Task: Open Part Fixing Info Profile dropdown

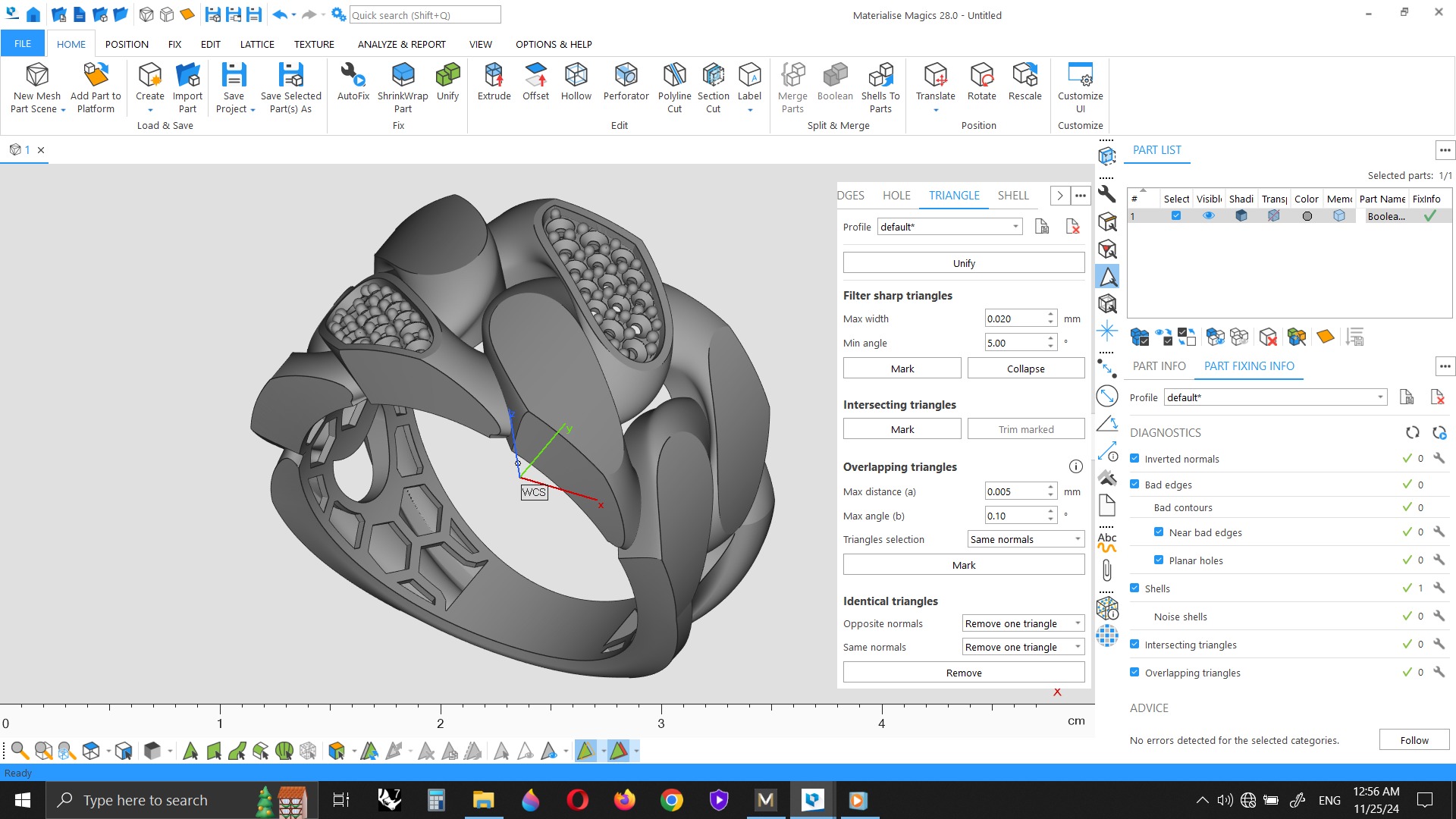Action: 1276,397
